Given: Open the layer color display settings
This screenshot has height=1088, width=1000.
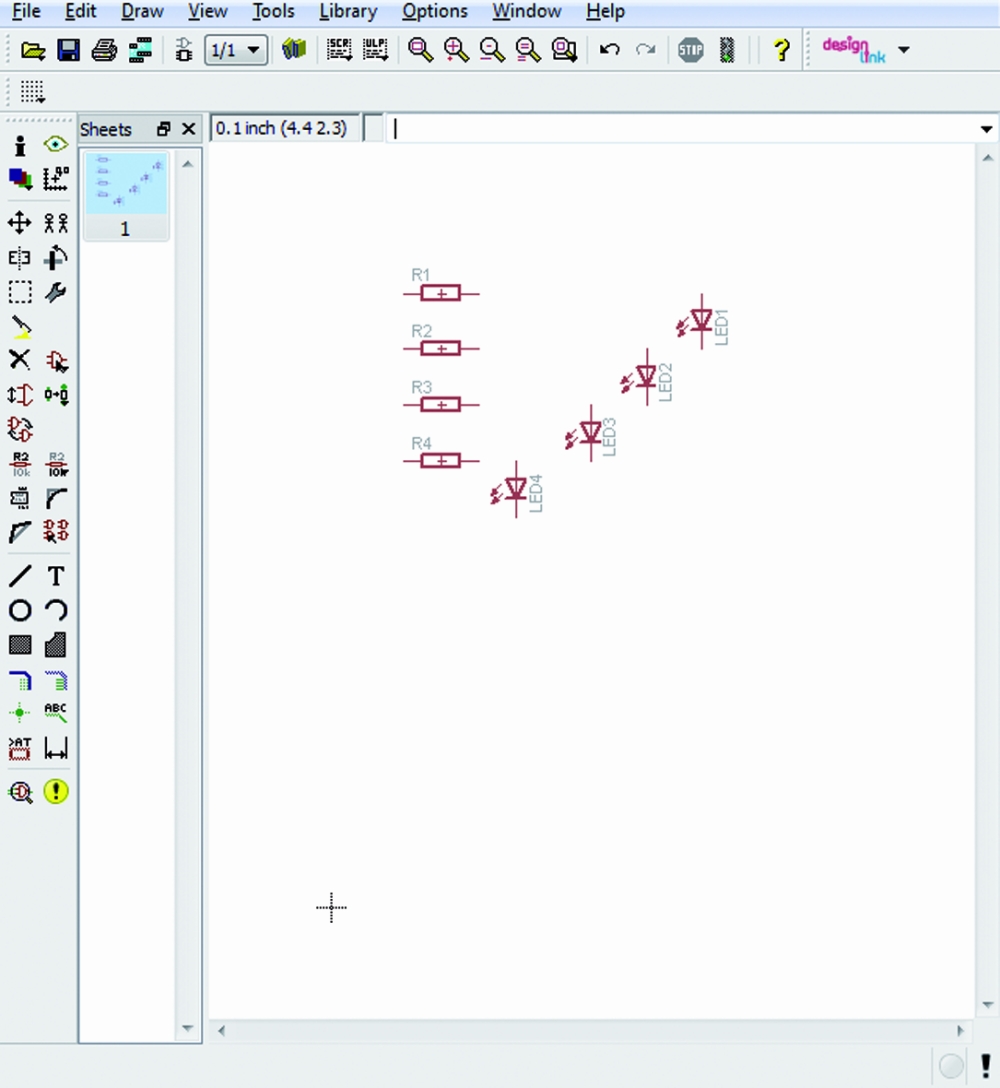Looking at the screenshot, I should [x=20, y=179].
